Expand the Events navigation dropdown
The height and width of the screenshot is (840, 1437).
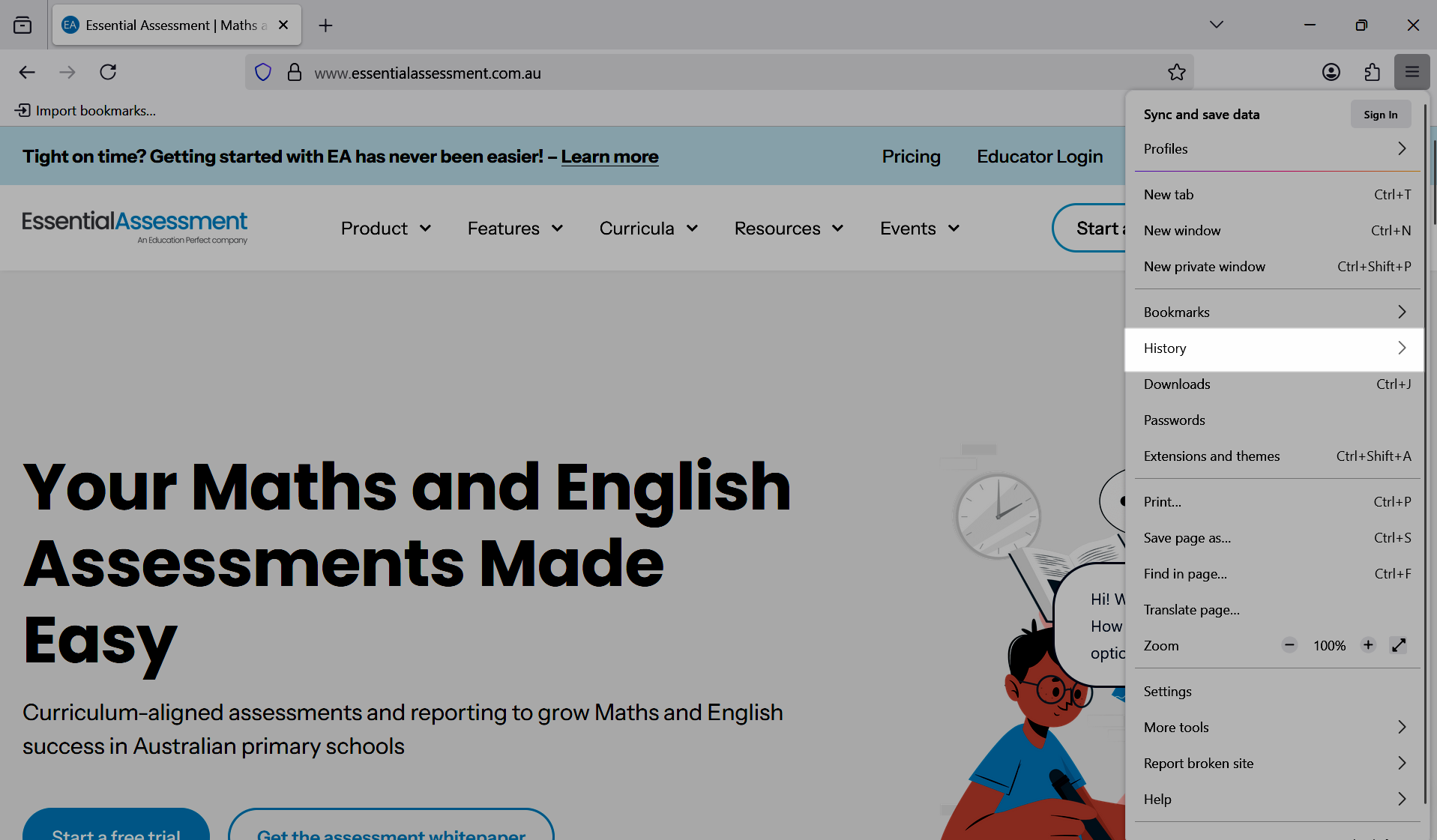[x=920, y=229]
